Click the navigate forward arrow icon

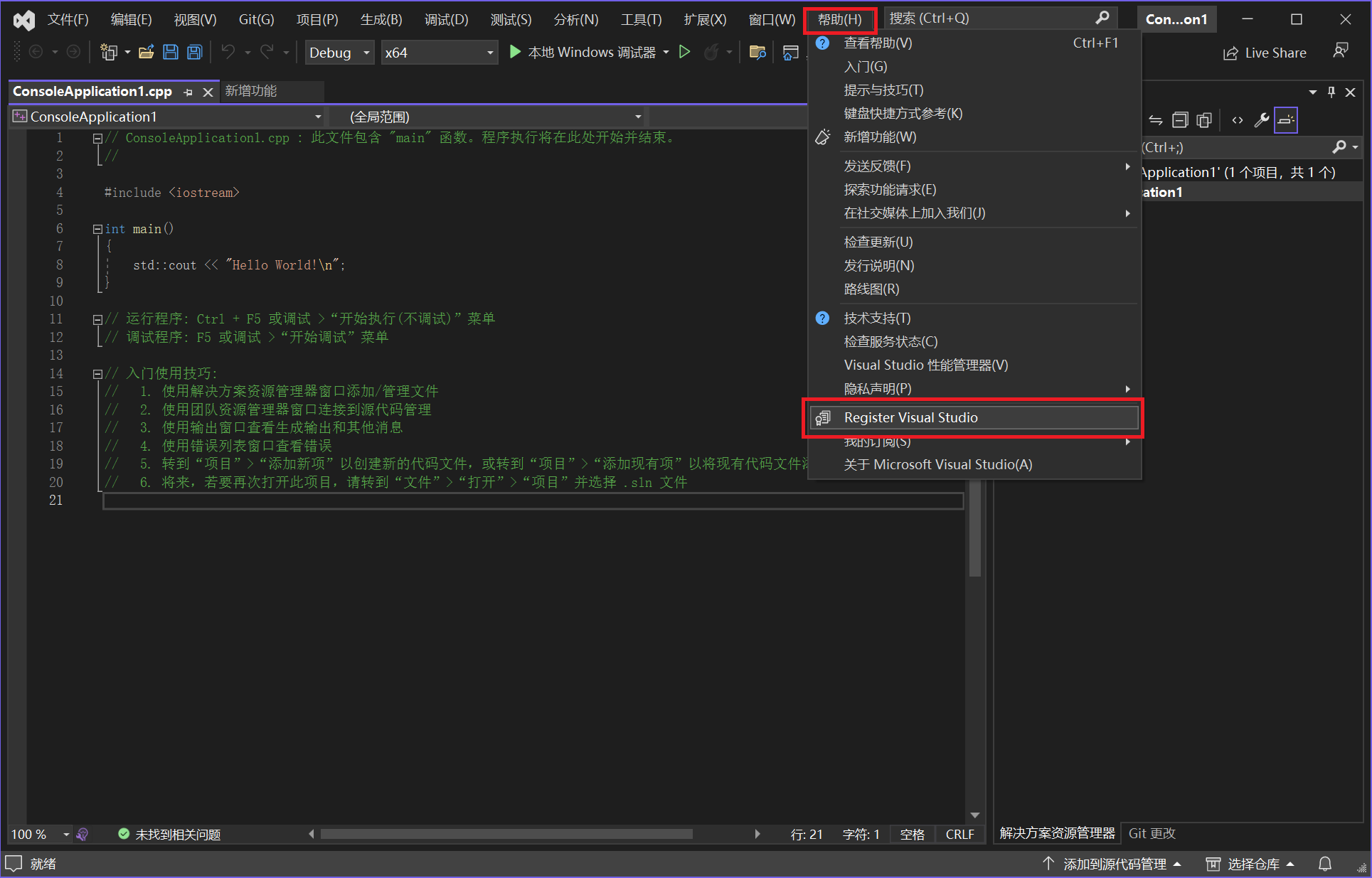click(x=73, y=52)
